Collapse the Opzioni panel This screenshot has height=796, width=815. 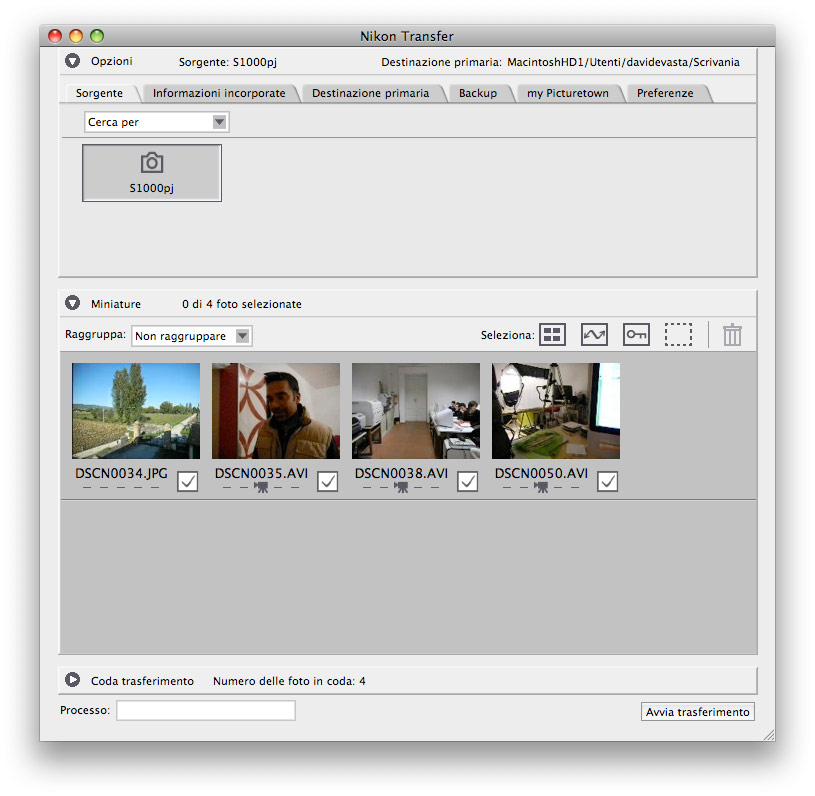(x=72, y=61)
